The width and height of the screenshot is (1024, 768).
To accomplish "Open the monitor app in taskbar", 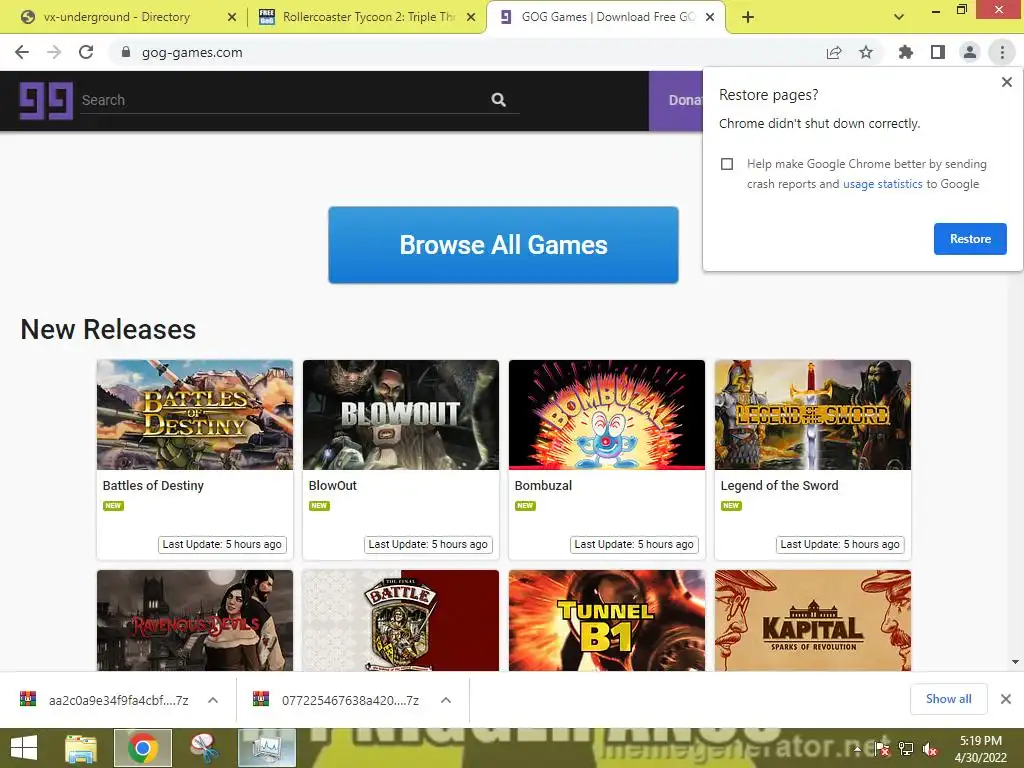I will click(266, 748).
